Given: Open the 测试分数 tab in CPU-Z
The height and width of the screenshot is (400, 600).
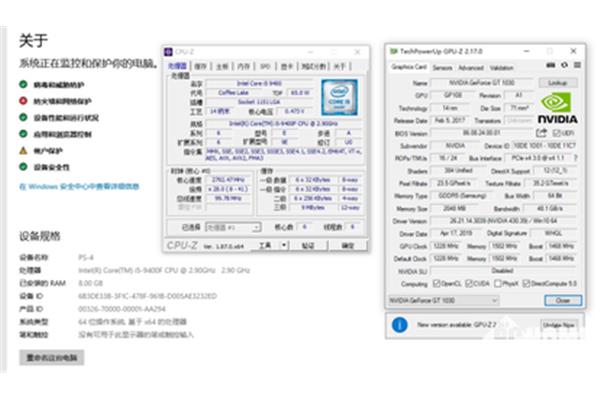Looking at the screenshot, I should point(314,66).
